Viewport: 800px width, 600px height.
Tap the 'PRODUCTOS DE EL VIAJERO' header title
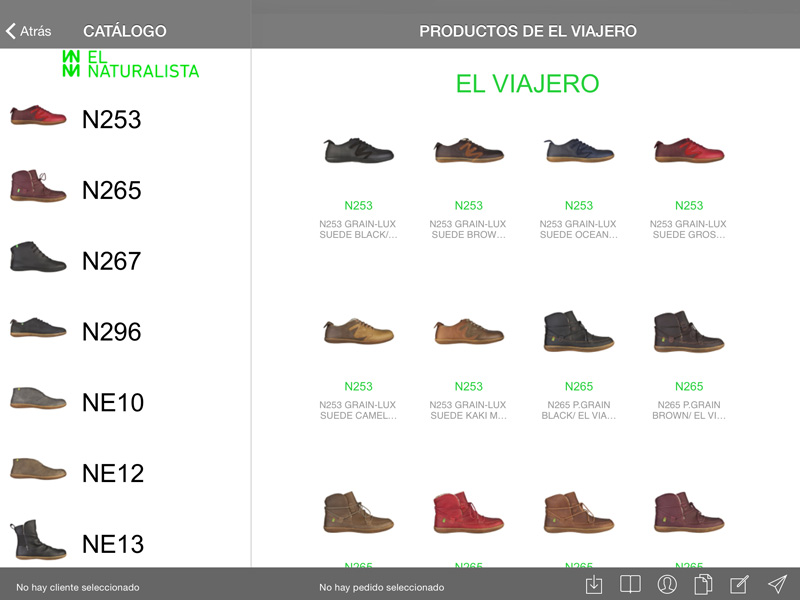[x=528, y=31]
